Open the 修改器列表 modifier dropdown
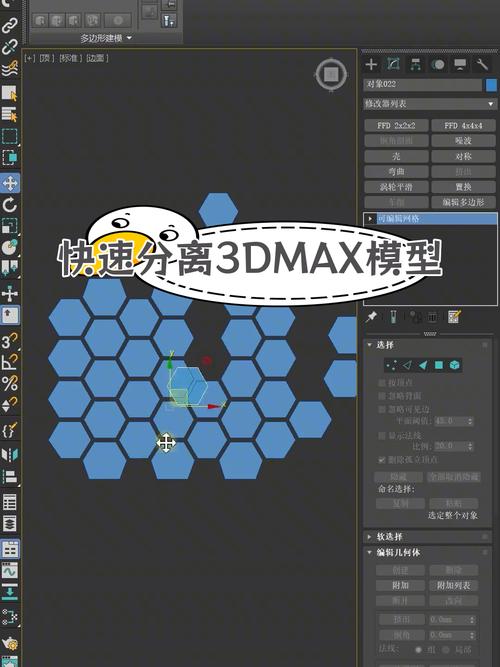Screen dimensions: 500x667 (429, 104)
